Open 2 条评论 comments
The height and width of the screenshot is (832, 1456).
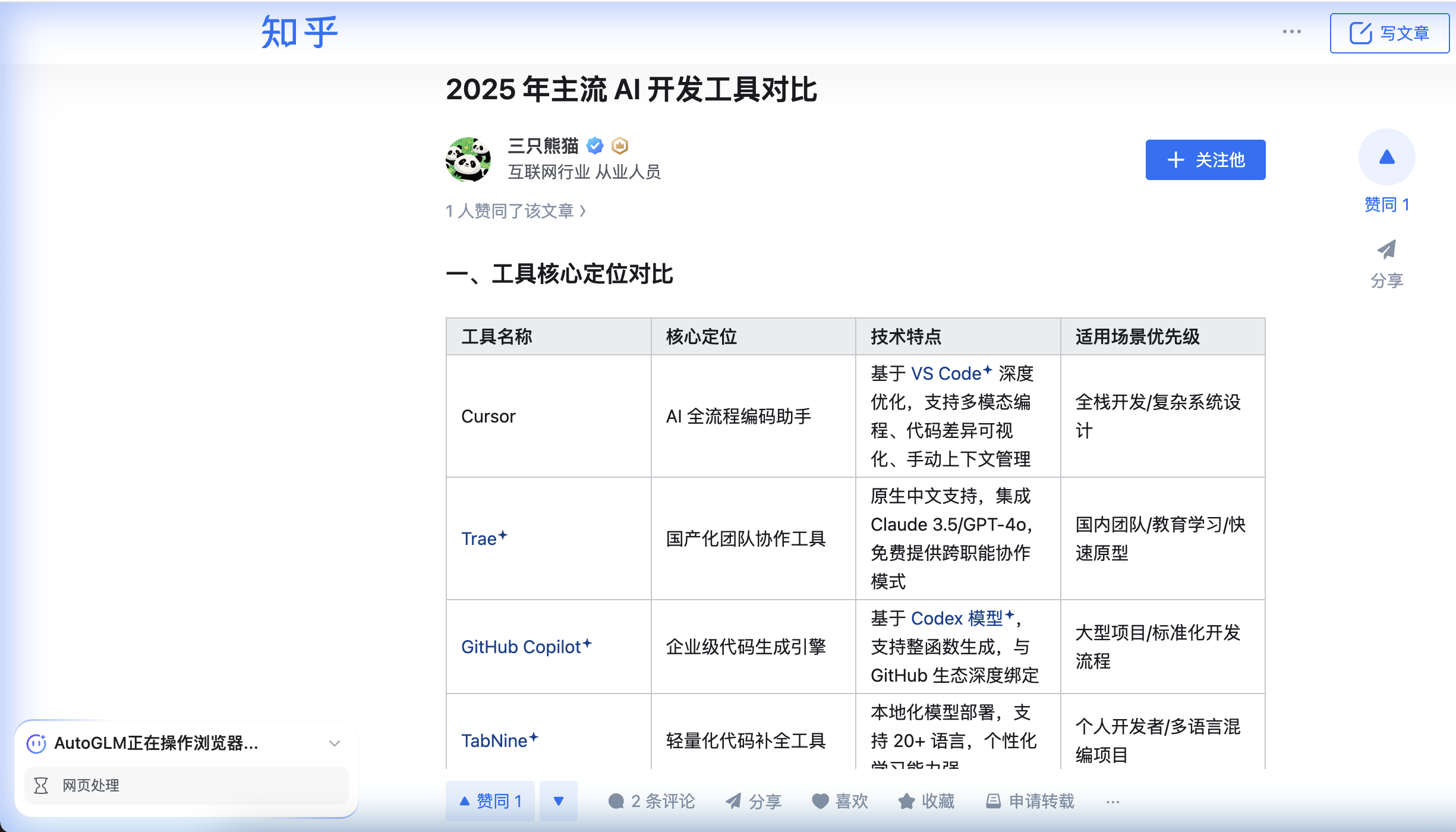click(x=651, y=801)
